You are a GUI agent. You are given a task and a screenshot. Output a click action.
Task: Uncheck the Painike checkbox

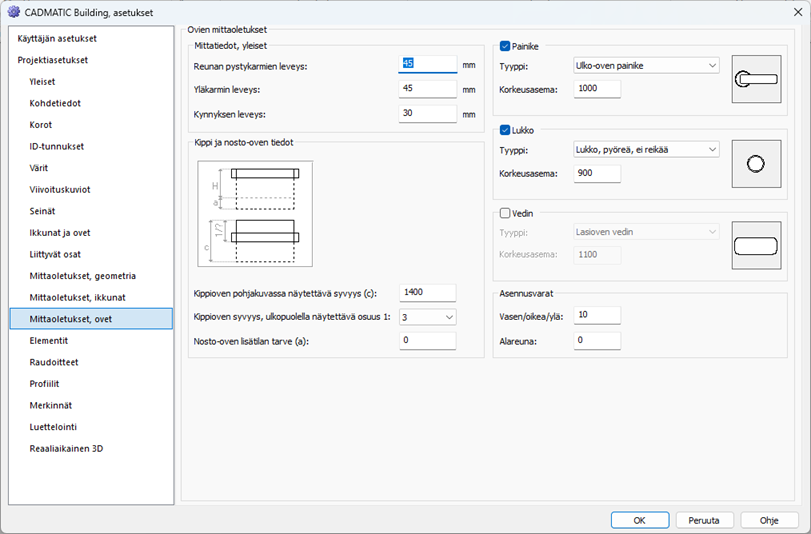(505, 46)
